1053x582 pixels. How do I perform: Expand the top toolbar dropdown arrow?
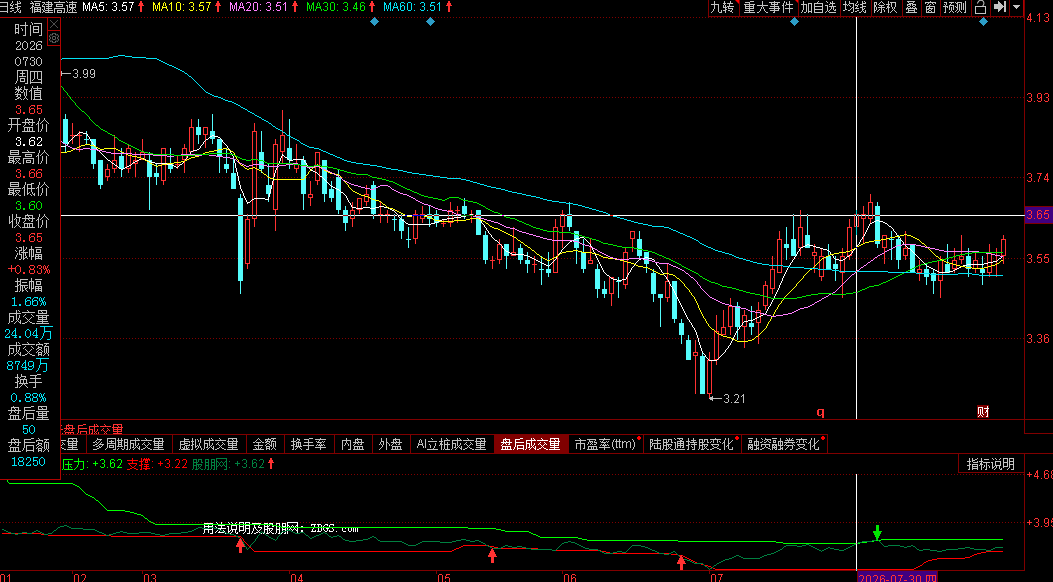1017,7
